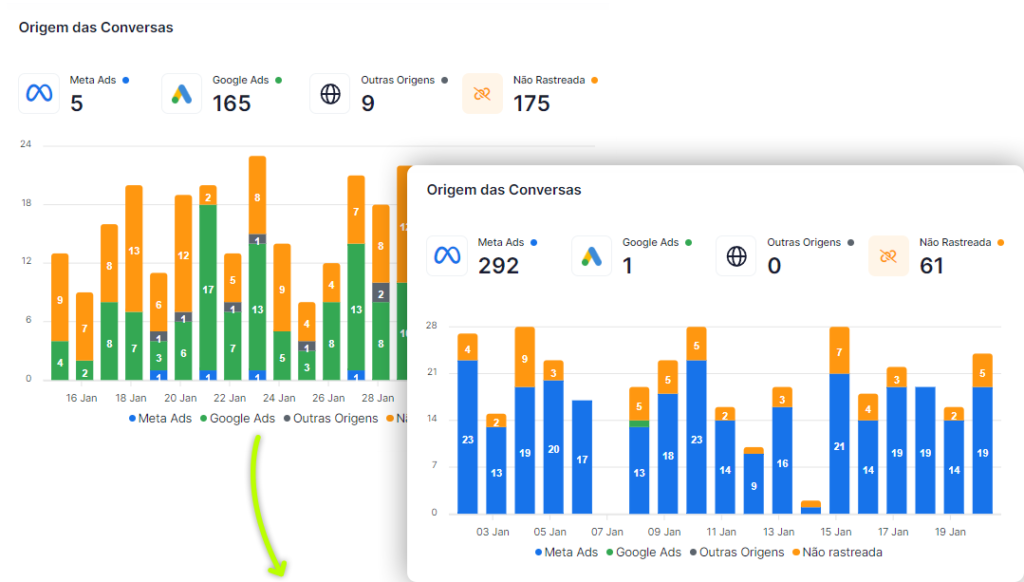Select the orange bar segment labeled 13
The image size is (1024, 582).
point(134,250)
